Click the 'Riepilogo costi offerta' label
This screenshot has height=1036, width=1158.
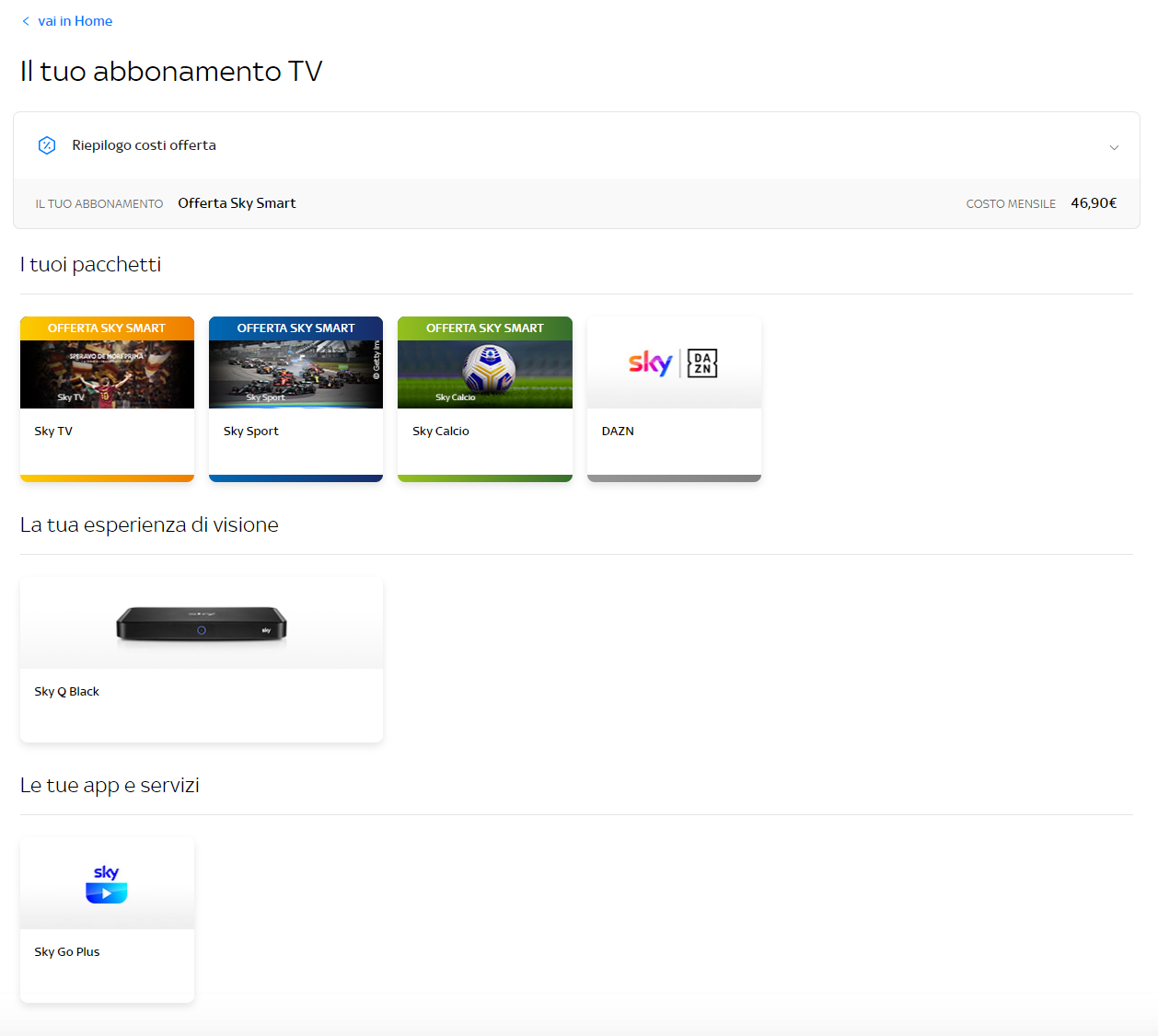pyautogui.click(x=144, y=145)
